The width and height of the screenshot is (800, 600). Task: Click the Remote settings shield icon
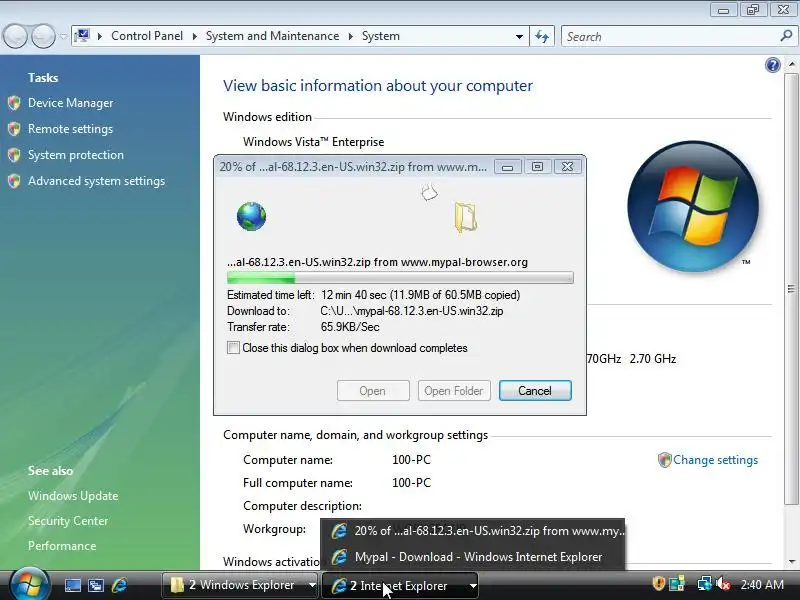click(x=14, y=129)
